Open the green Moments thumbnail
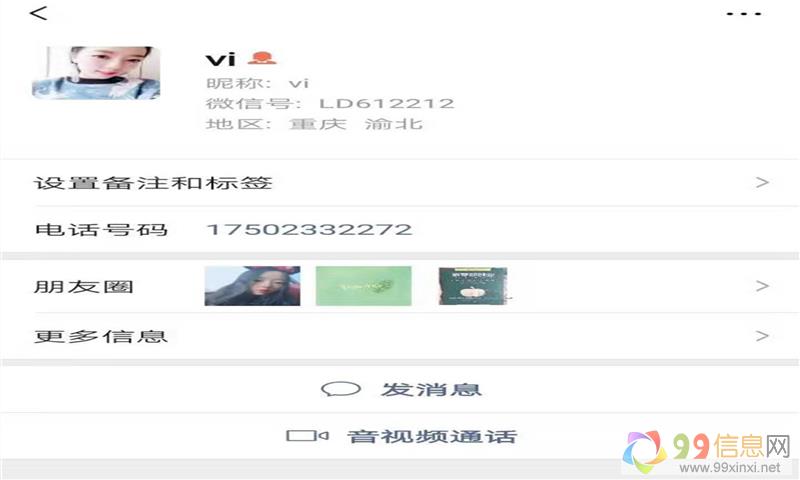 363,286
